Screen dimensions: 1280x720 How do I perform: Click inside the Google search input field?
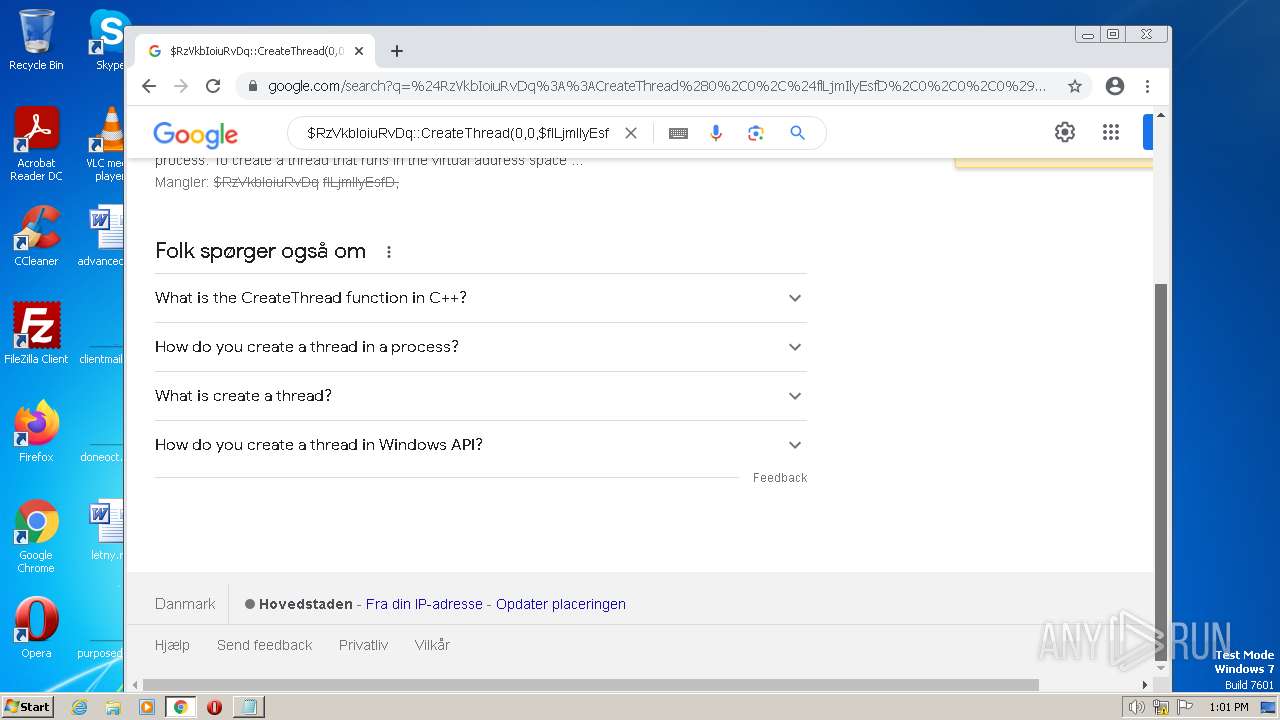458,133
